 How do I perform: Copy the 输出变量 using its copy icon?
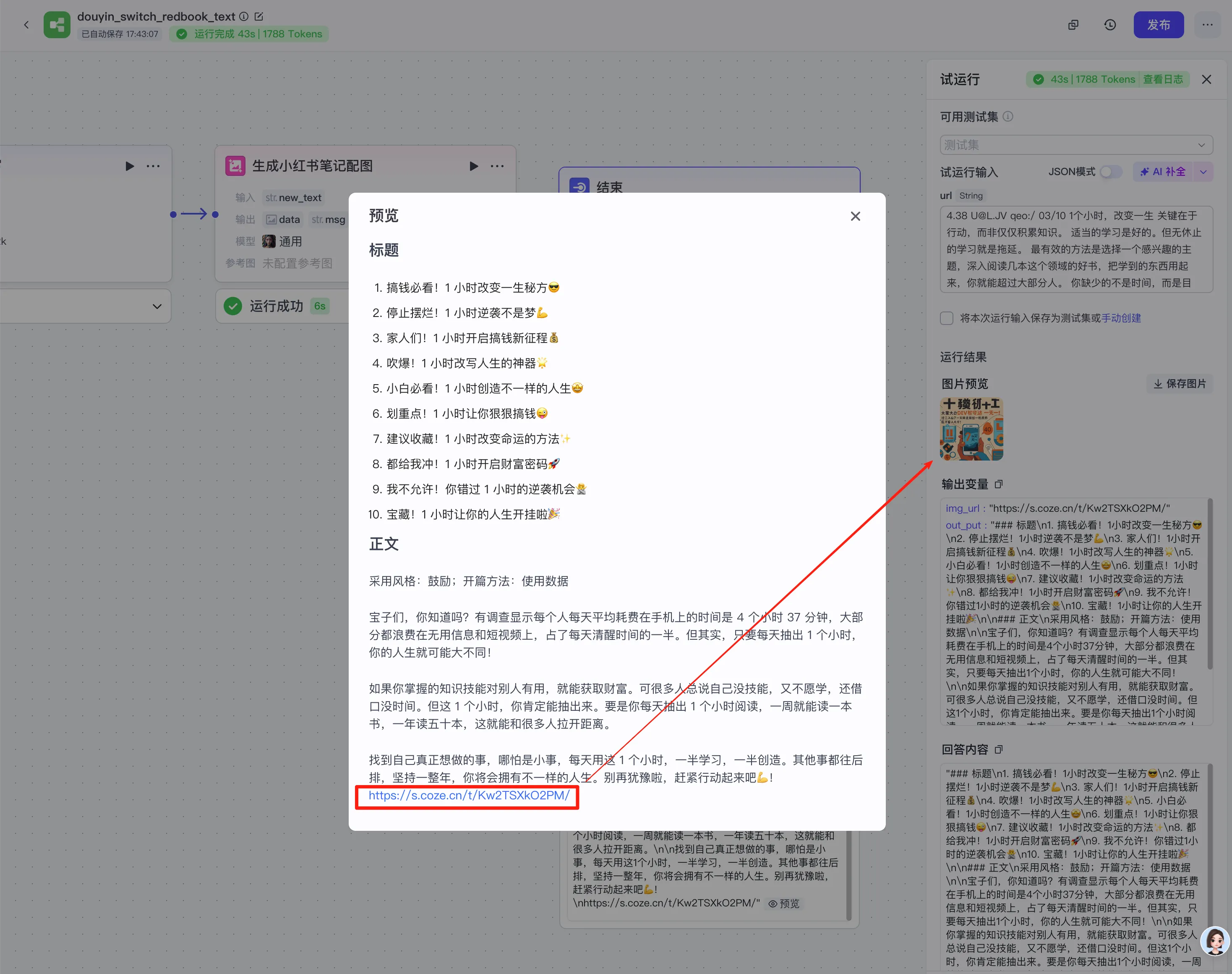point(998,484)
